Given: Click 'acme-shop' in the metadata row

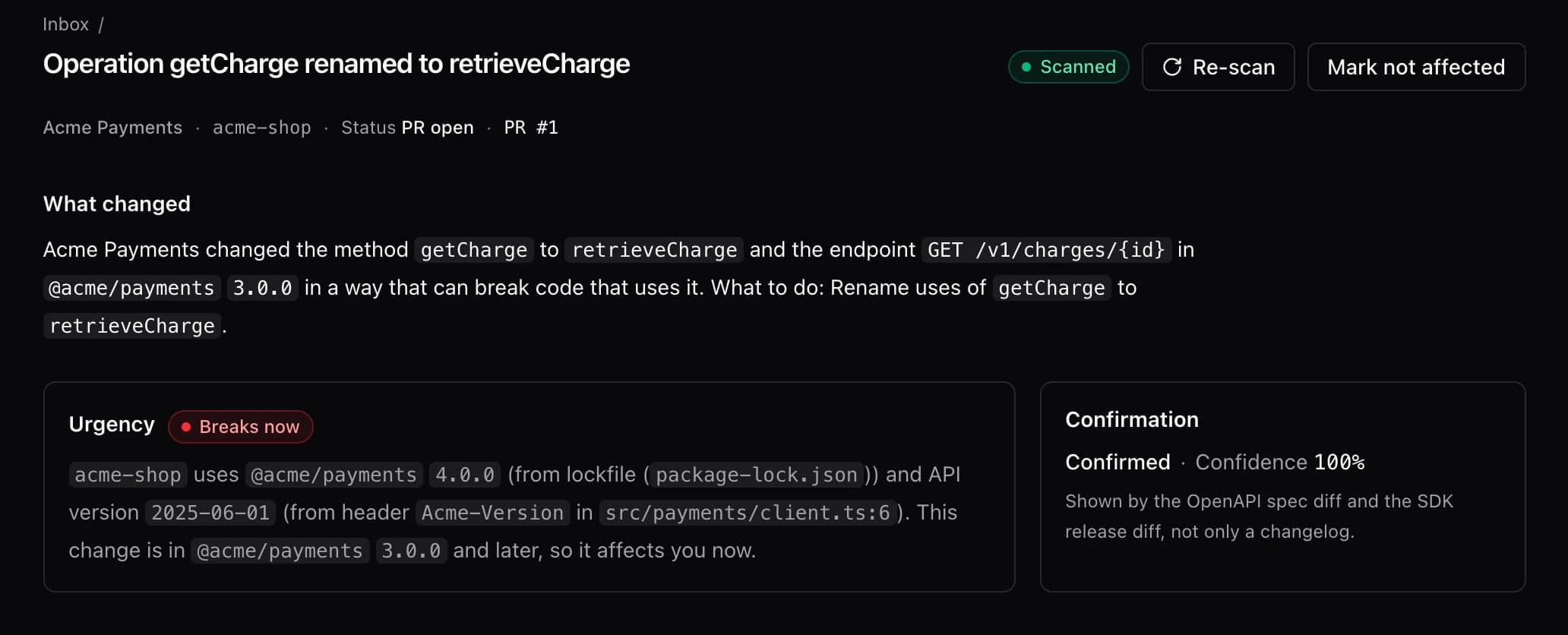Looking at the screenshot, I should coord(261,128).
